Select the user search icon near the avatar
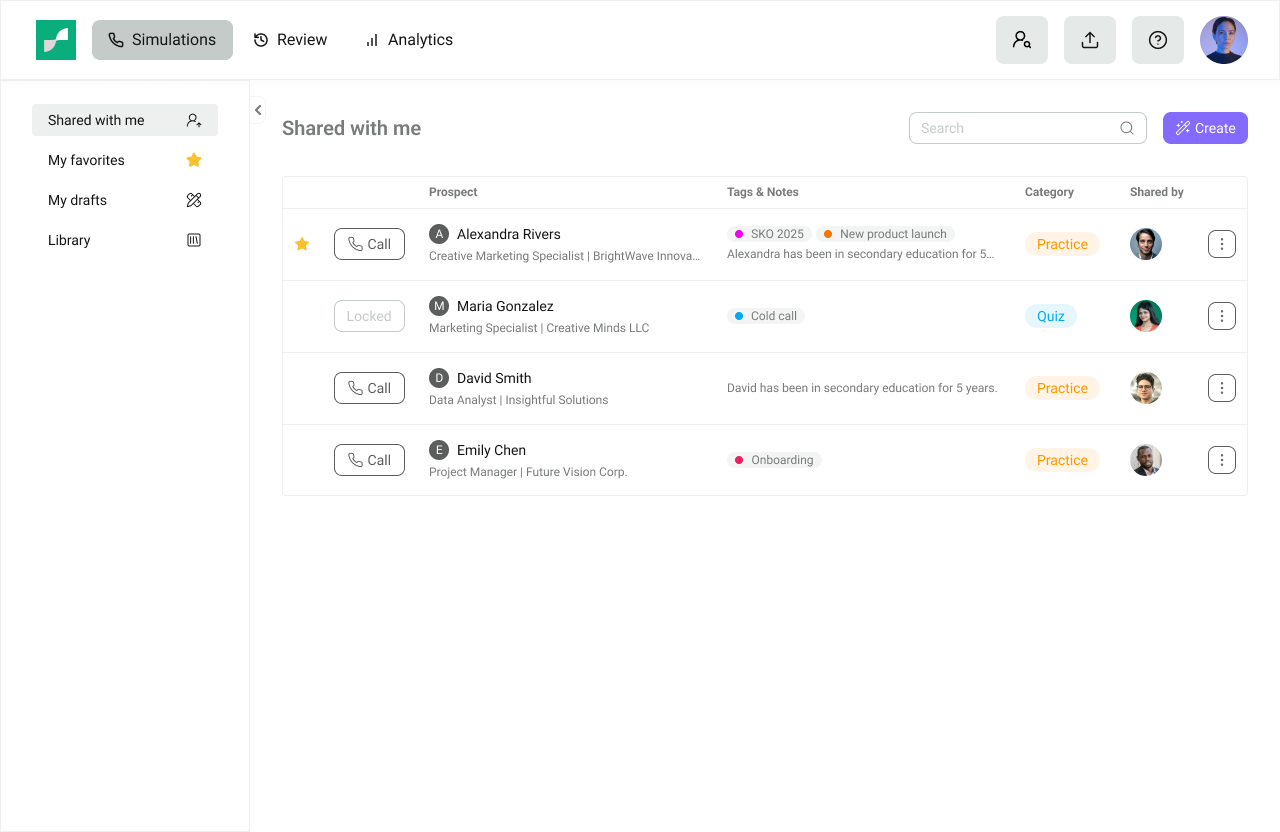The image size is (1280, 832). click(x=1021, y=40)
